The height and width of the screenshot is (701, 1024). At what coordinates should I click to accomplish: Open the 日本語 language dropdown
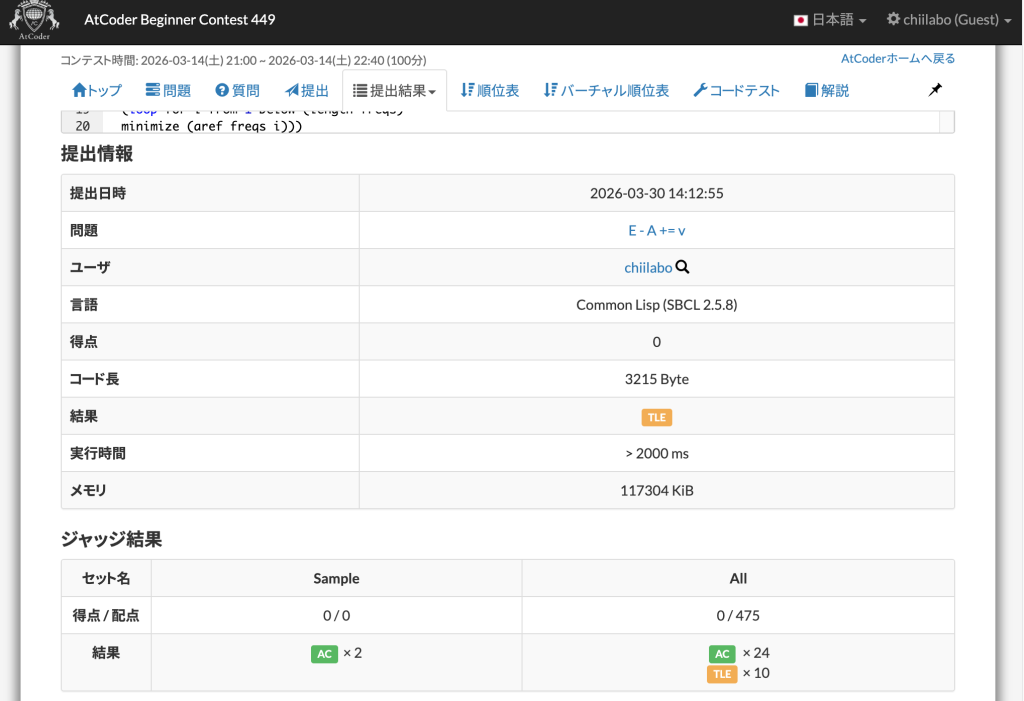[x=830, y=20]
